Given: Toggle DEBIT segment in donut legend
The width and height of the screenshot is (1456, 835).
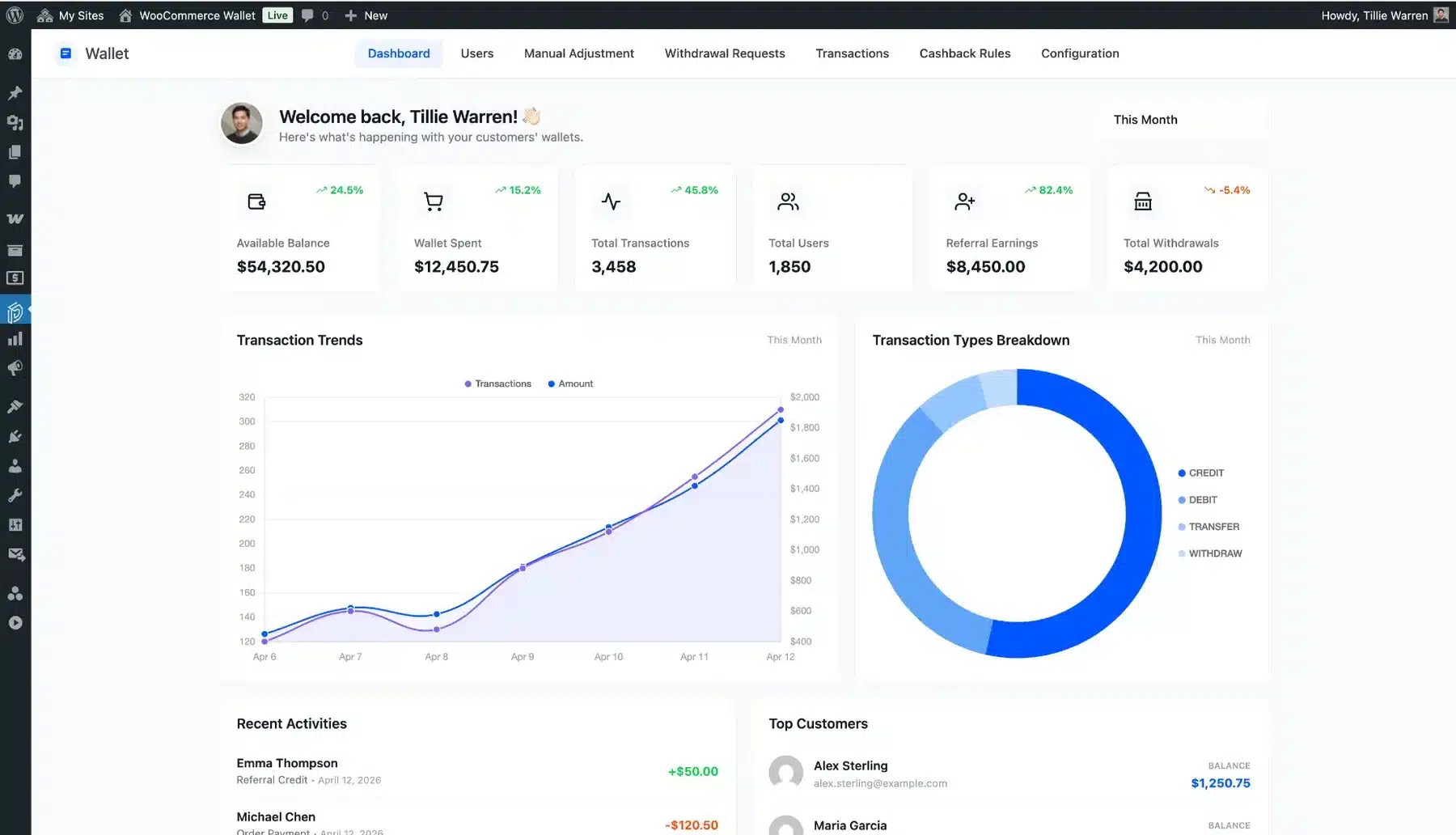Looking at the screenshot, I should (x=1197, y=500).
